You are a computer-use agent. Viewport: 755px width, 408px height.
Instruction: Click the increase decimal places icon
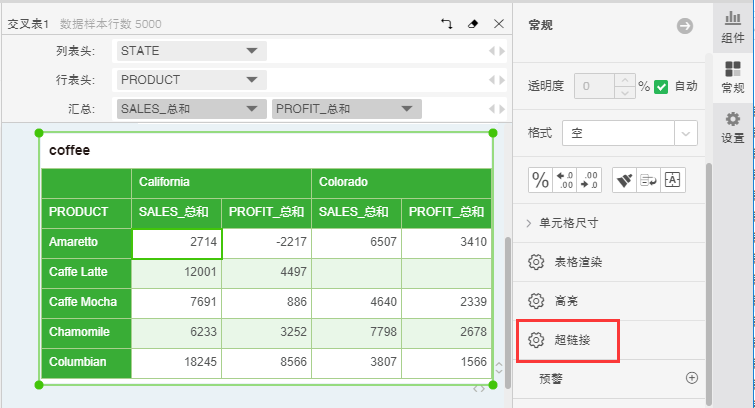(590, 180)
